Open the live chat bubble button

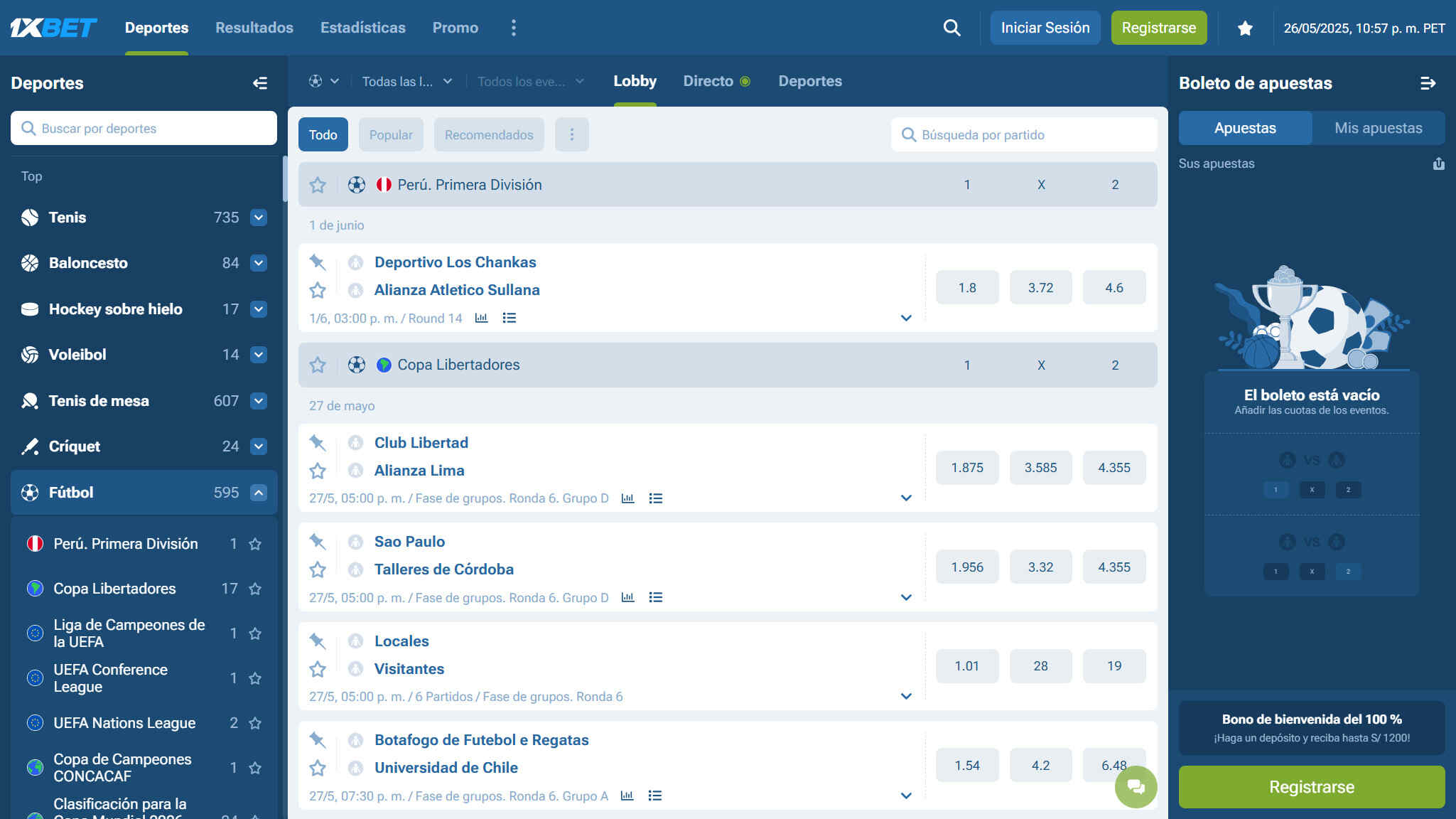pos(1136,786)
